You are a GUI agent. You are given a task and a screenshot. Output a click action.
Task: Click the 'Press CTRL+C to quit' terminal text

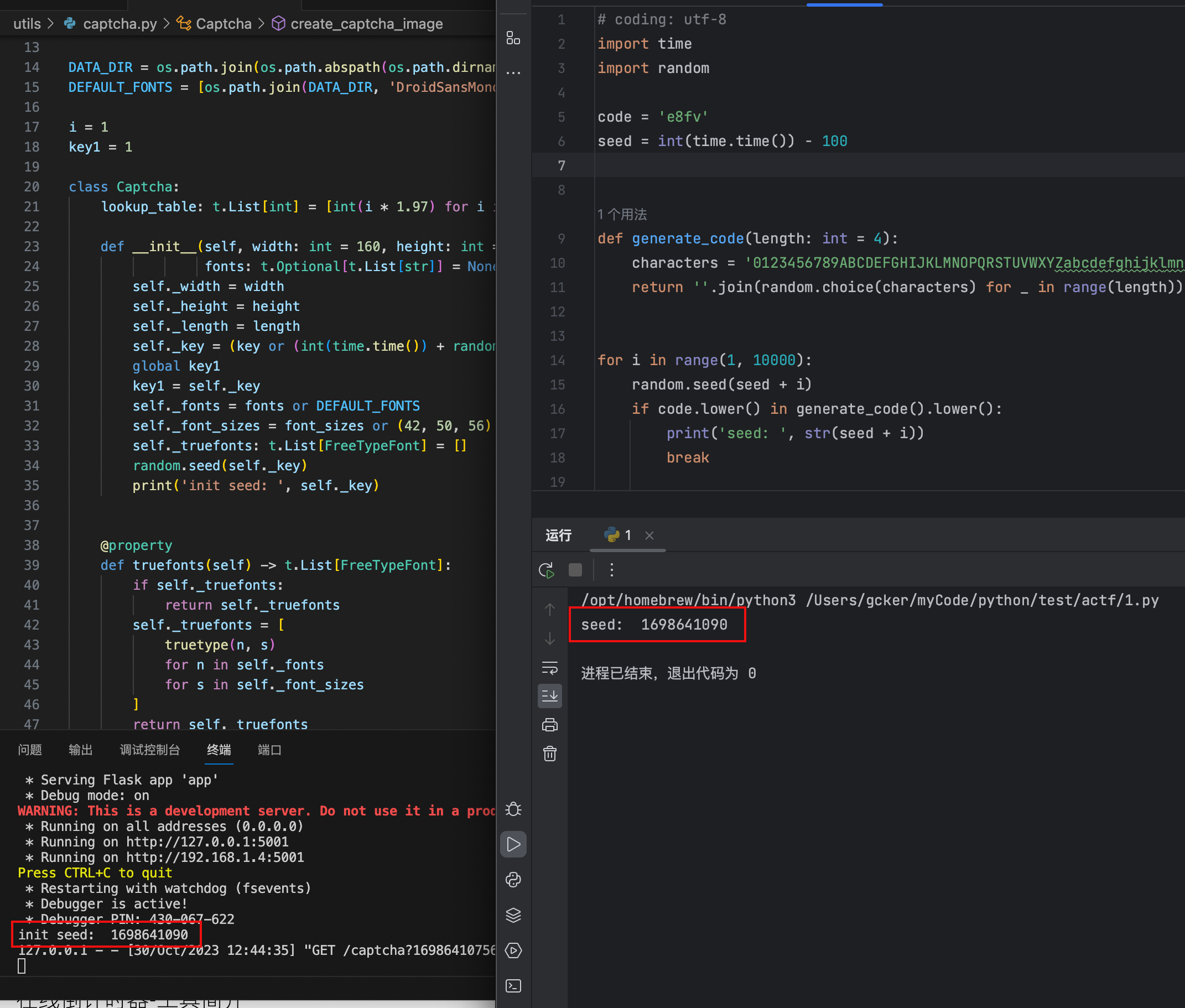[x=95, y=872]
